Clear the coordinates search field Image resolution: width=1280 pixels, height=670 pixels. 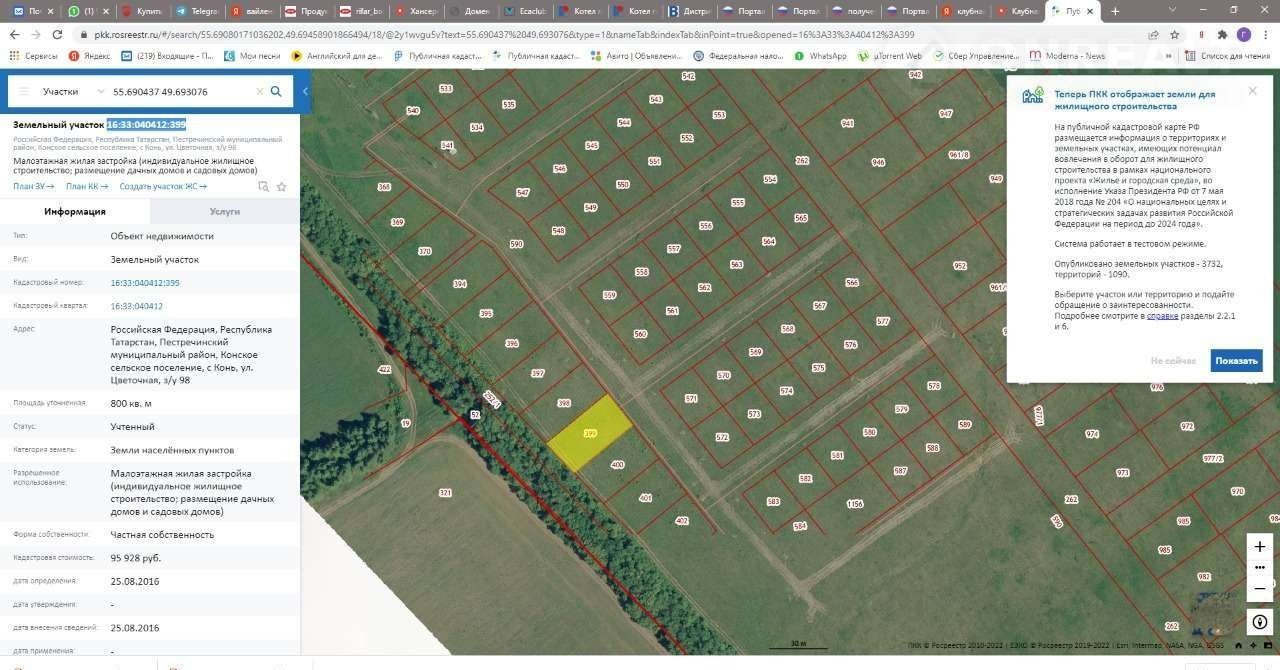click(259, 91)
